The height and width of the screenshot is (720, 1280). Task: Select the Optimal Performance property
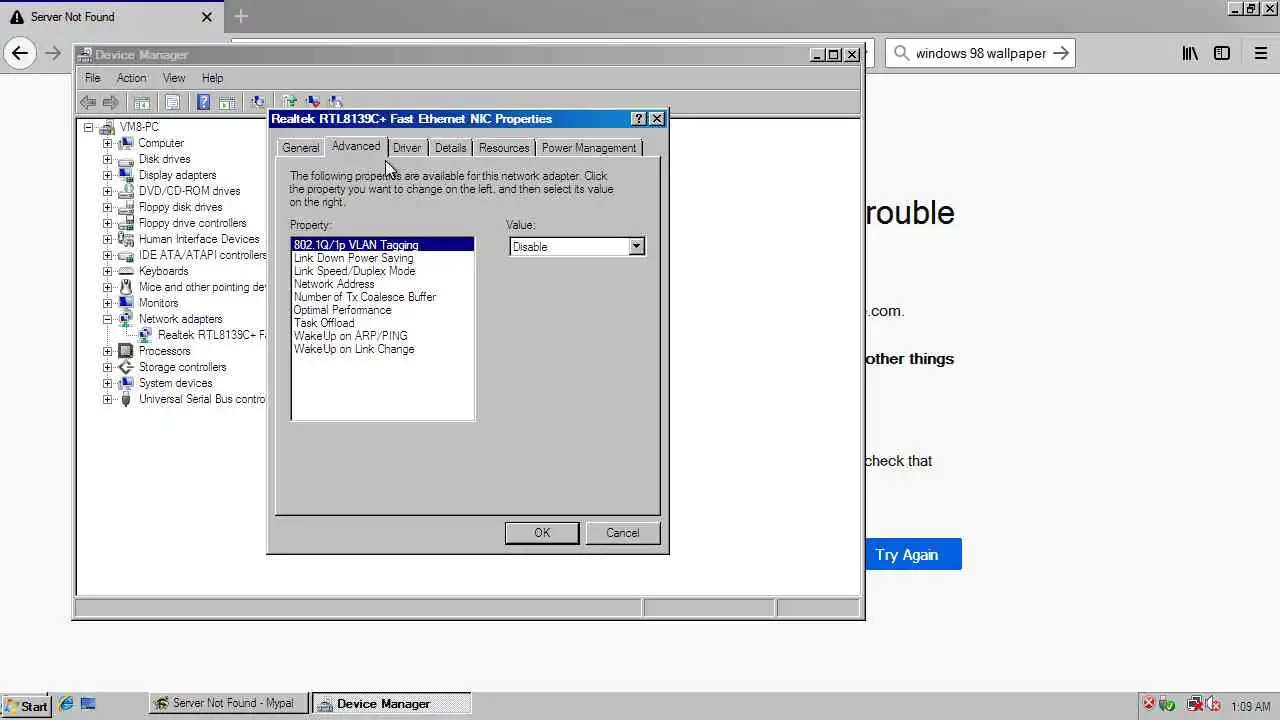[342, 310]
